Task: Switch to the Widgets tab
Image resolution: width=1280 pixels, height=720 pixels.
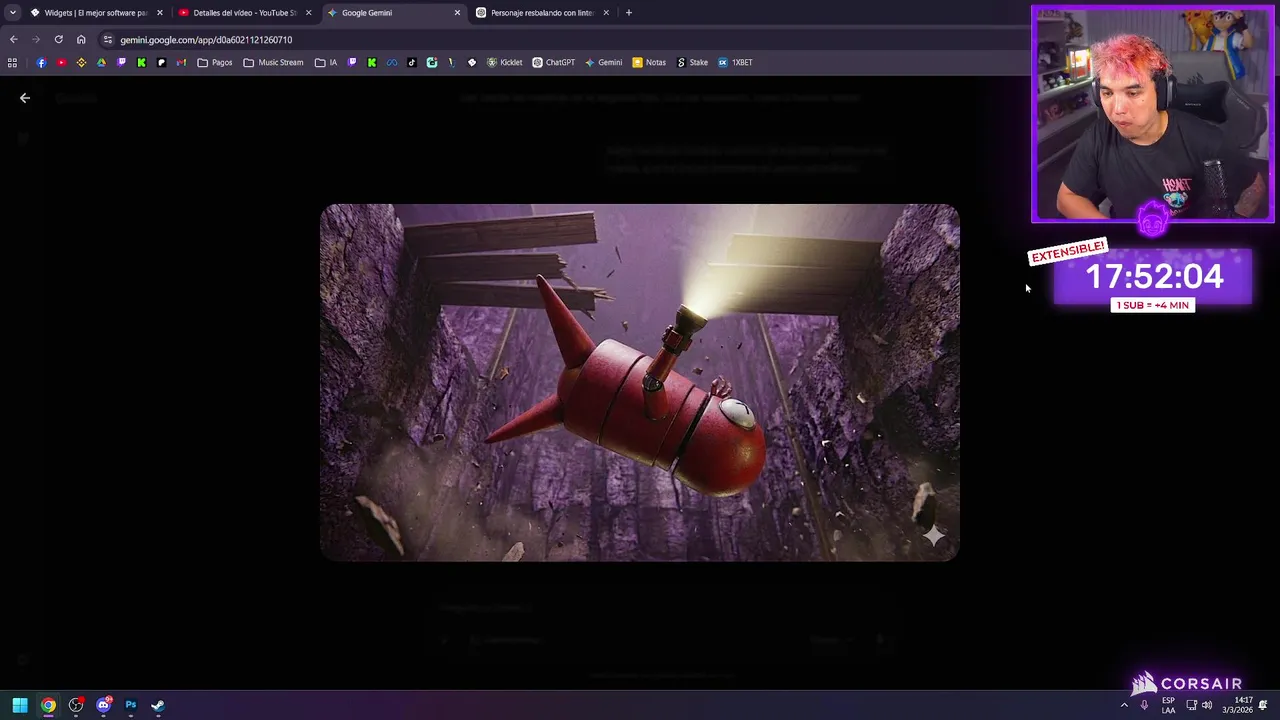Action: coord(95,13)
